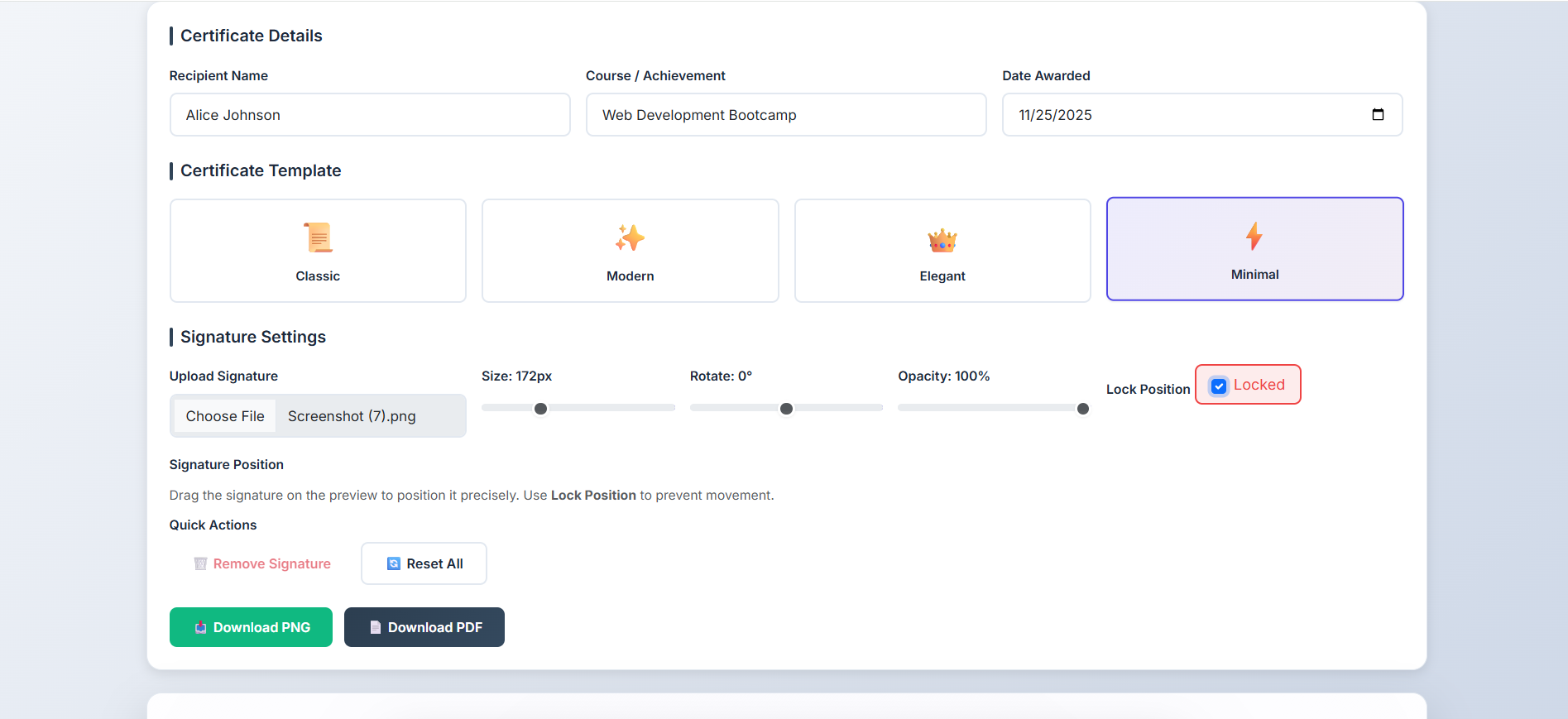This screenshot has width=1568, height=719.
Task: Select the Minimal certificate template
Action: (x=1254, y=248)
